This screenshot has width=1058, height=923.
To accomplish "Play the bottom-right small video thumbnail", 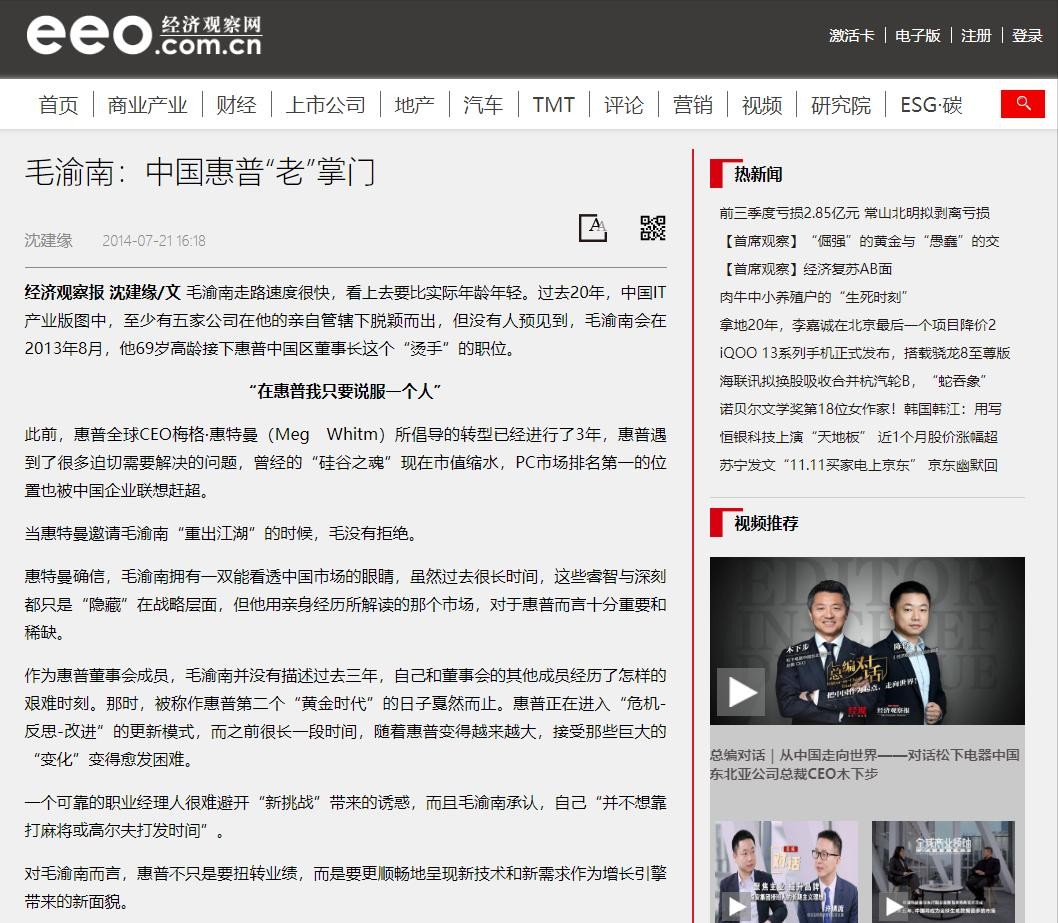I will [x=893, y=906].
